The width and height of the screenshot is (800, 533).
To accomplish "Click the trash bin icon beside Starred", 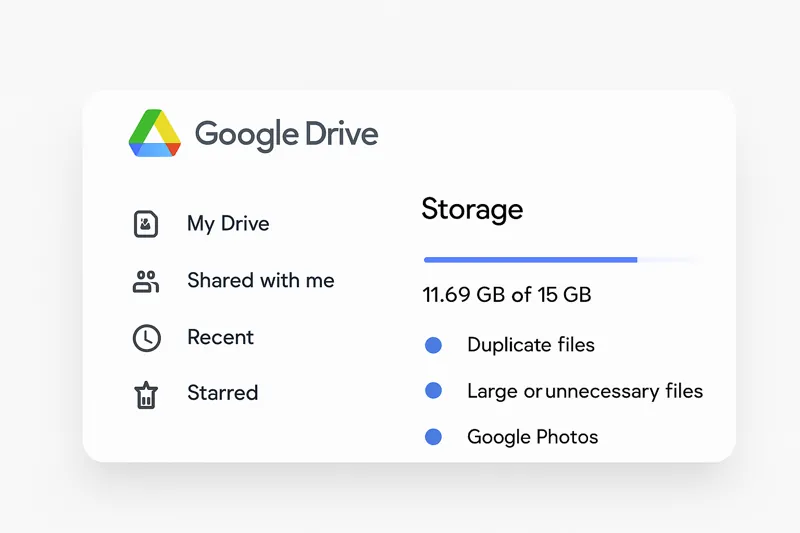I will pyautogui.click(x=146, y=395).
